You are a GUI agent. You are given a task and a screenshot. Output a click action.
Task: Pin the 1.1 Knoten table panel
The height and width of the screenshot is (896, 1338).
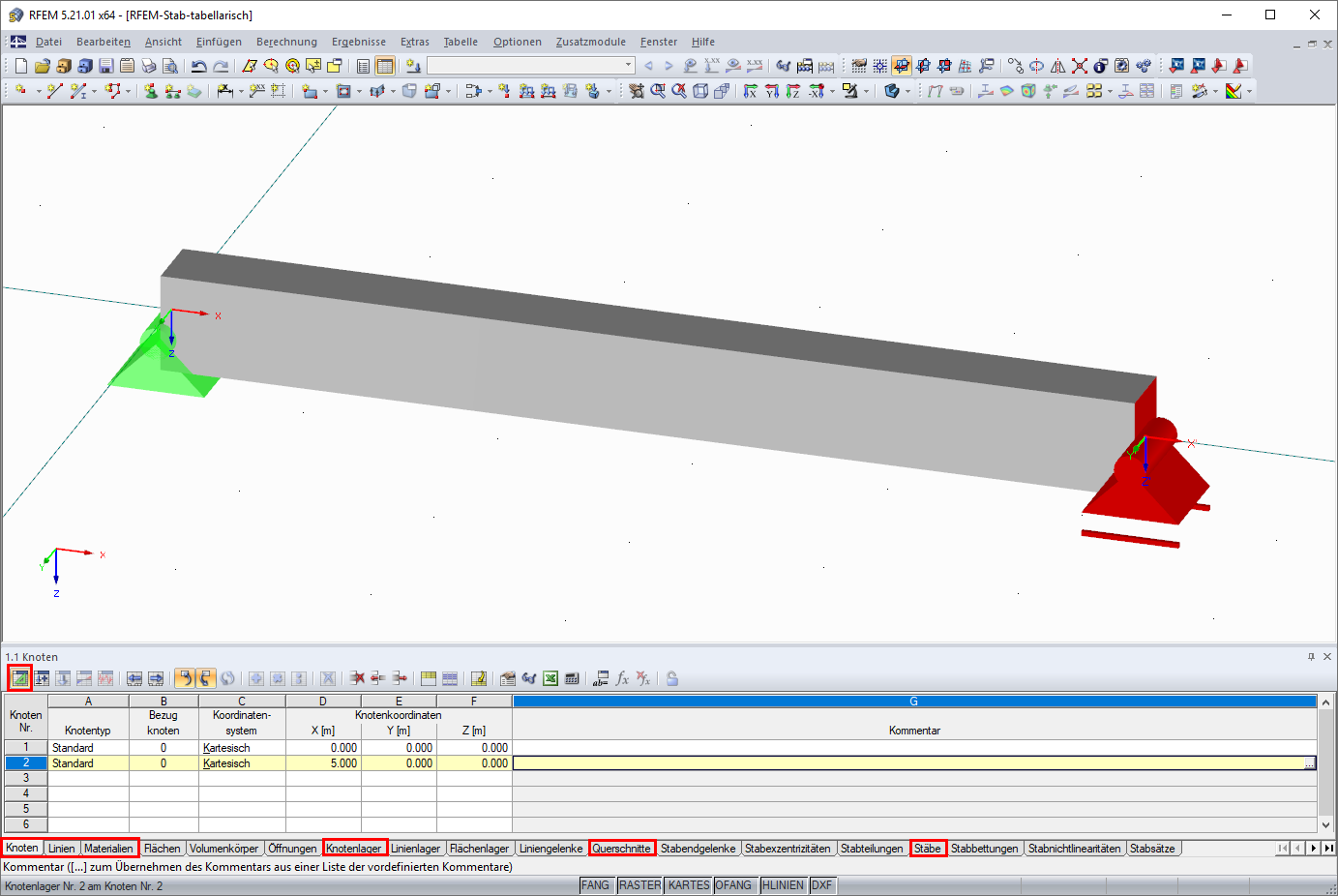coord(1311,656)
